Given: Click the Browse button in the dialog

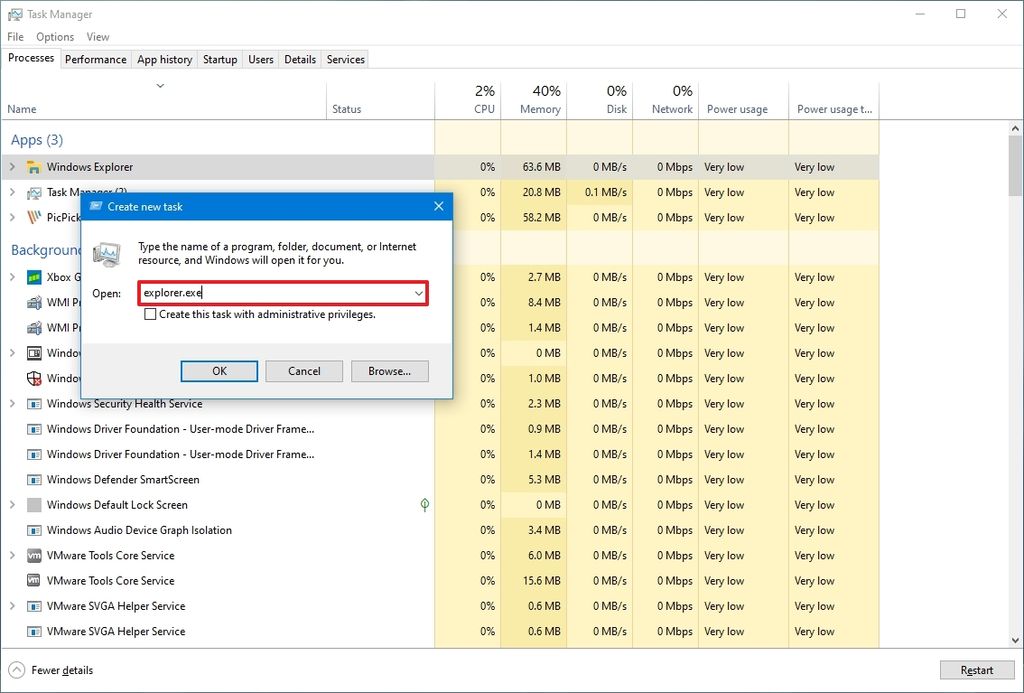Looking at the screenshot, I should pos(390,371).
